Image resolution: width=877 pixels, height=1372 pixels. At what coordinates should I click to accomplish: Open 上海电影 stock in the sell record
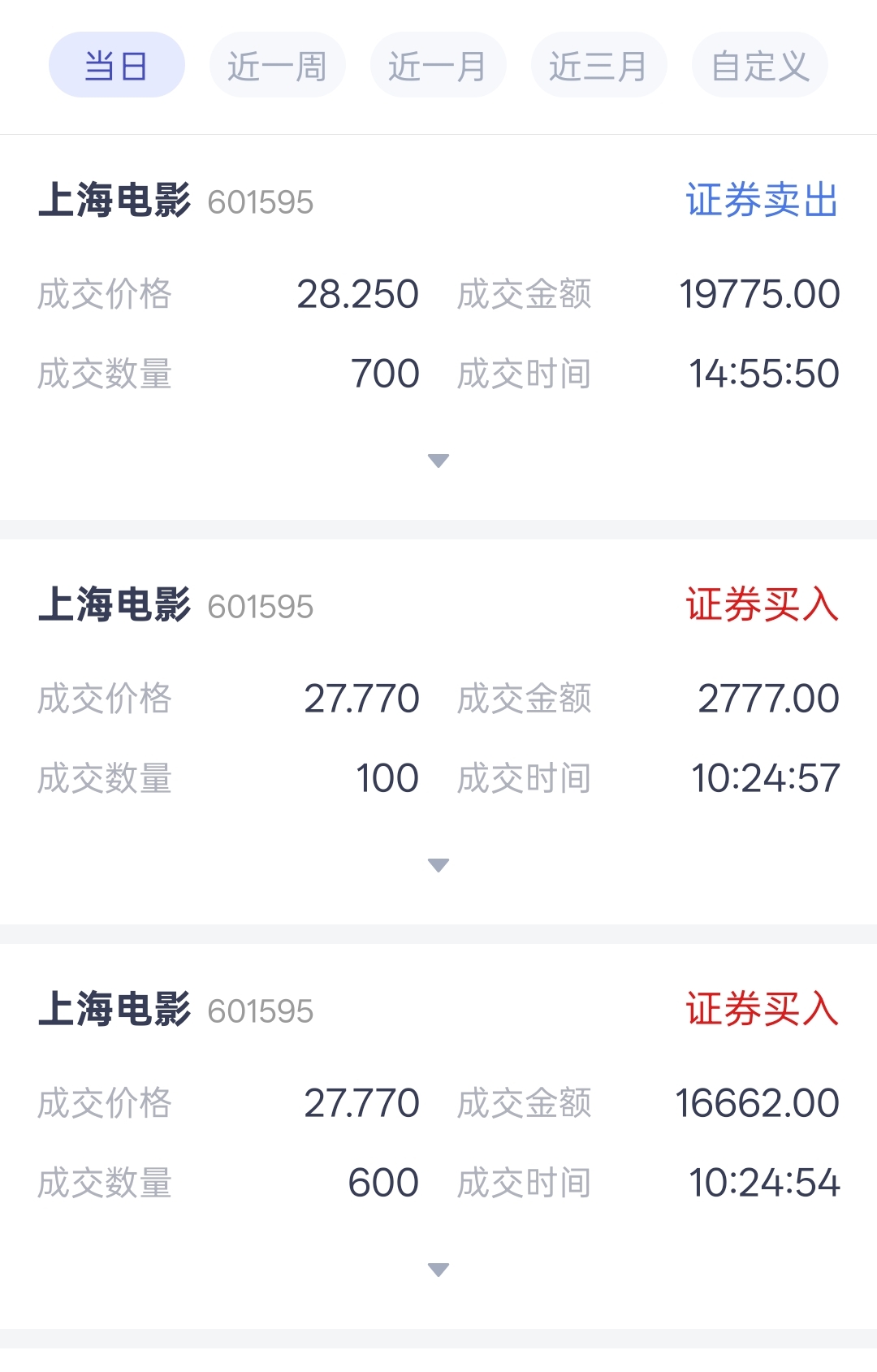(x=114, y=201)
